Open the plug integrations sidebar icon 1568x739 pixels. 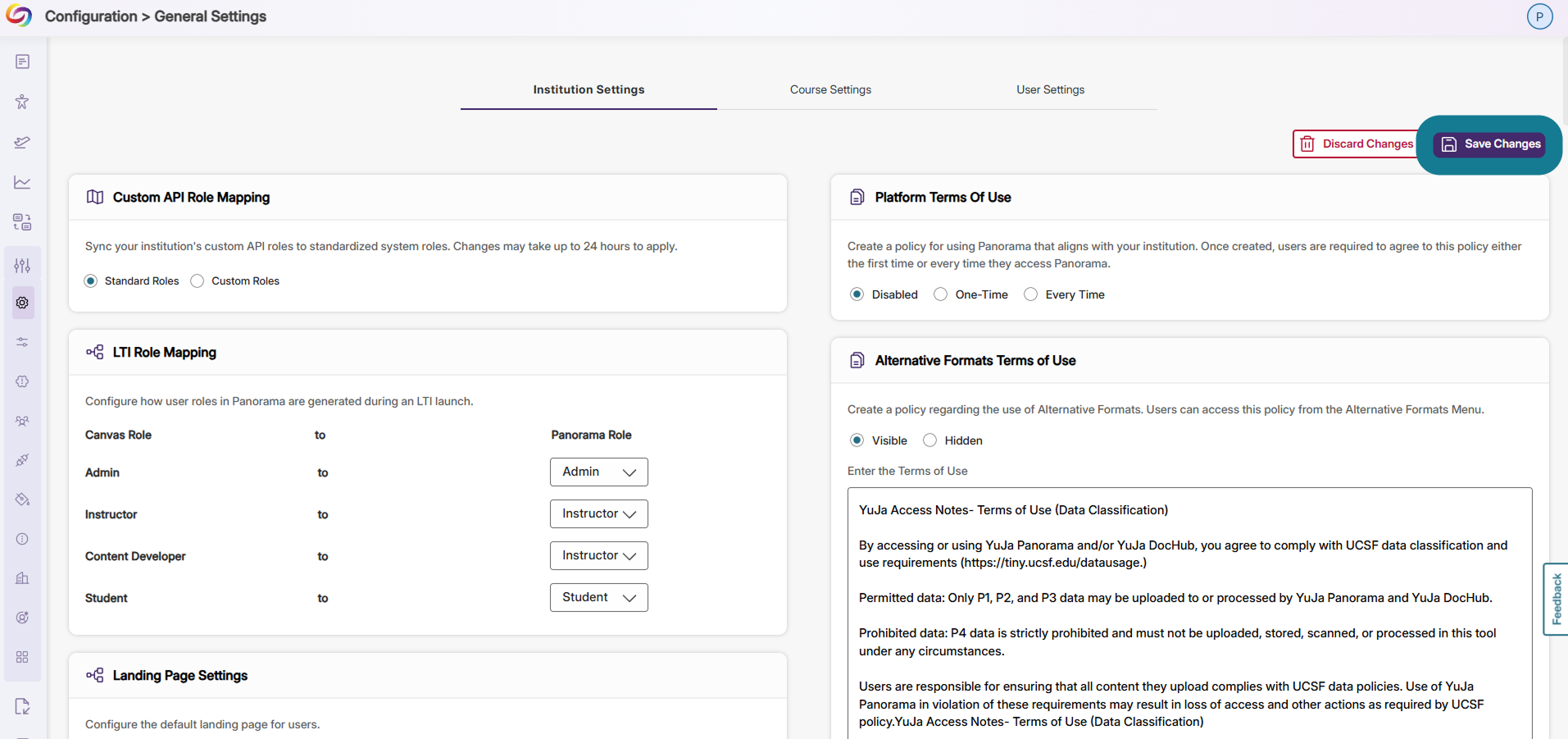point(22,460)
